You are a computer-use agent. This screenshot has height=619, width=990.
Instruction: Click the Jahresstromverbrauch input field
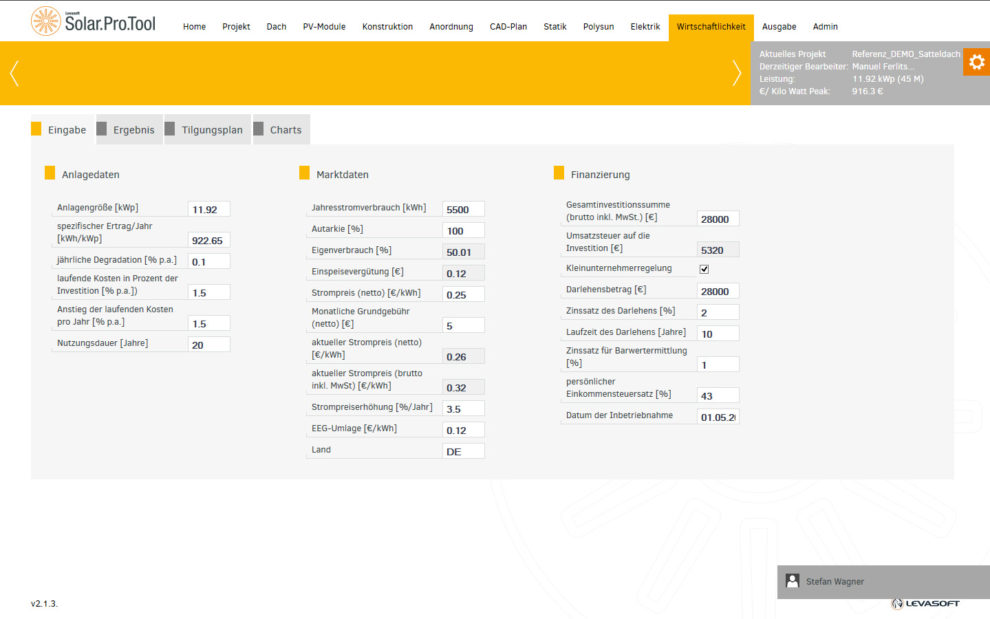(463, 209)
